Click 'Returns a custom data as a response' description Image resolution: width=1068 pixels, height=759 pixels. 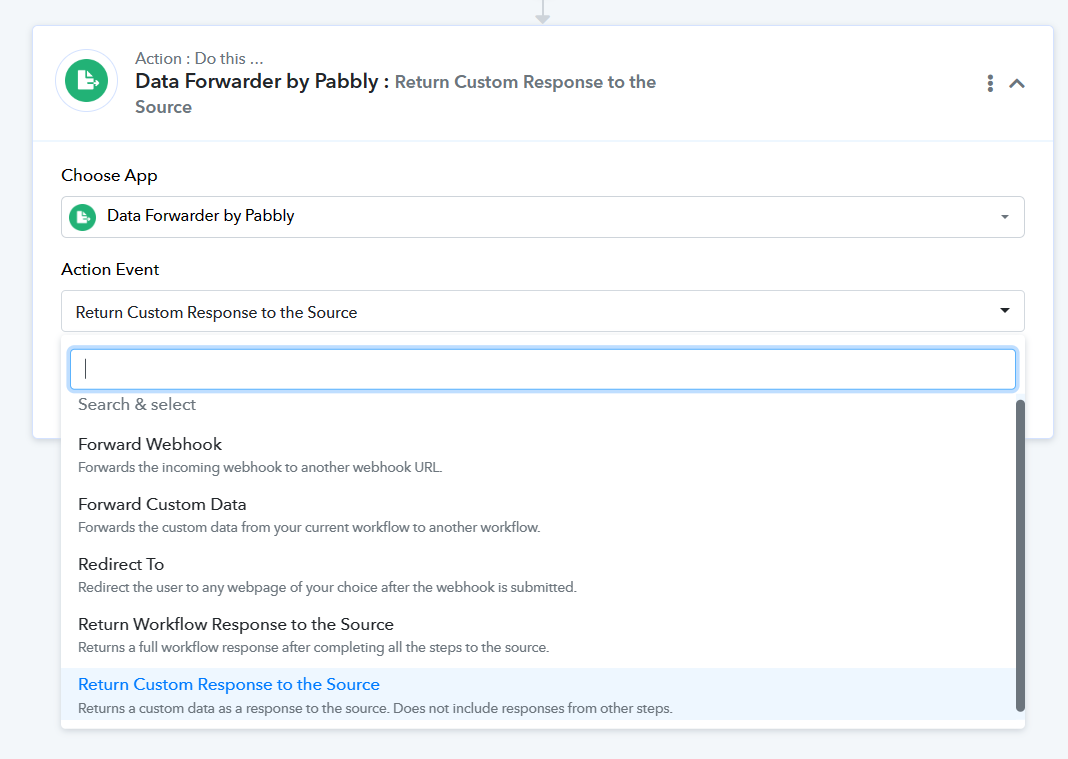click(375, 709)
